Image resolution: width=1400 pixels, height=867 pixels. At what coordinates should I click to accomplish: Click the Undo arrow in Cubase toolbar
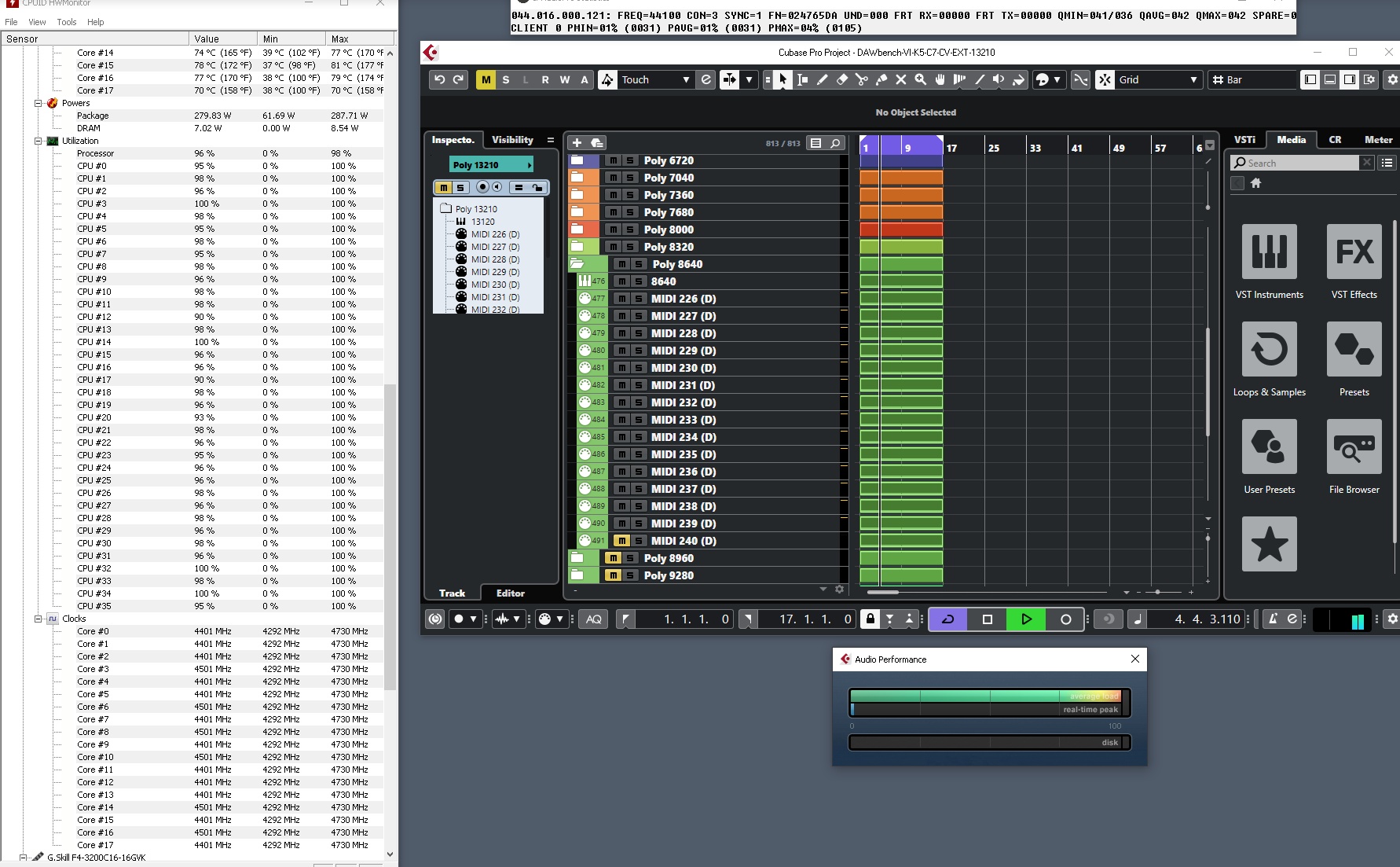[x=440, y=79]
